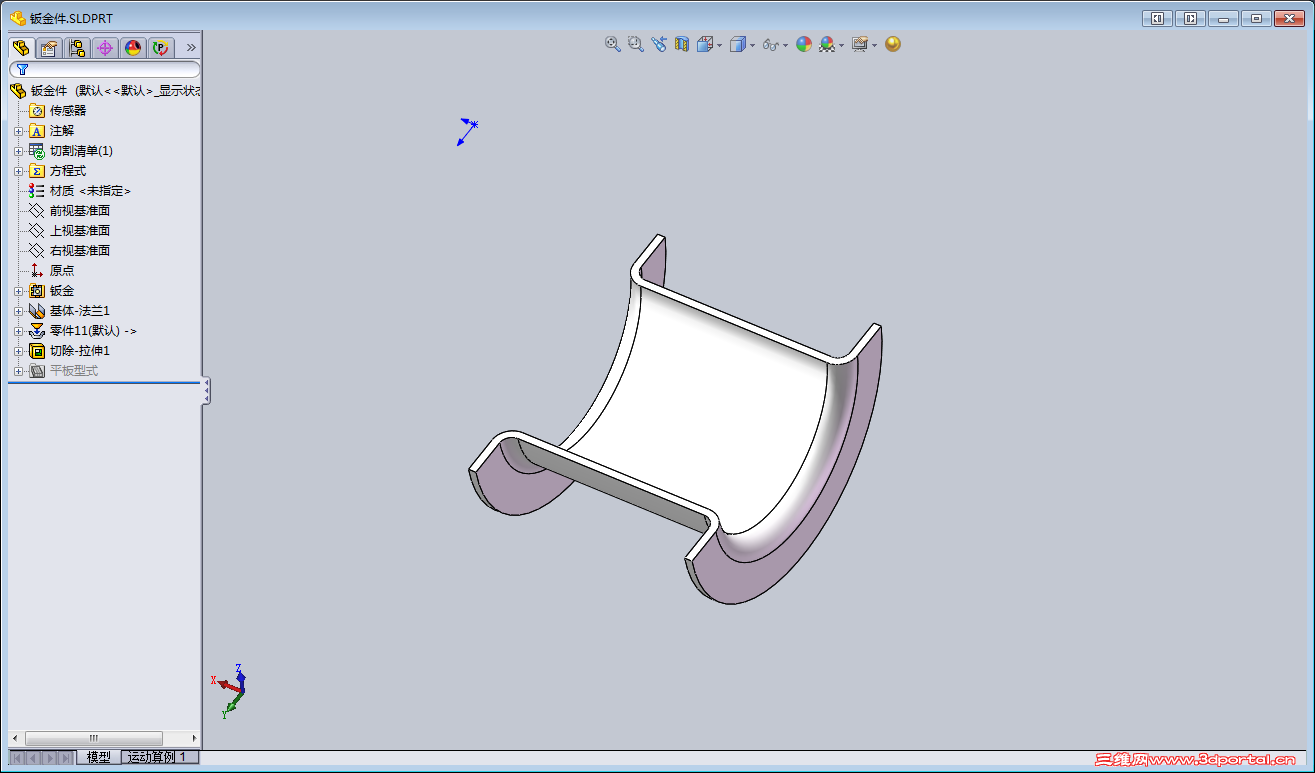Click the Hide/Show Items glasses icon
This screenshot has height=773, width=1315.
(770, 44)
